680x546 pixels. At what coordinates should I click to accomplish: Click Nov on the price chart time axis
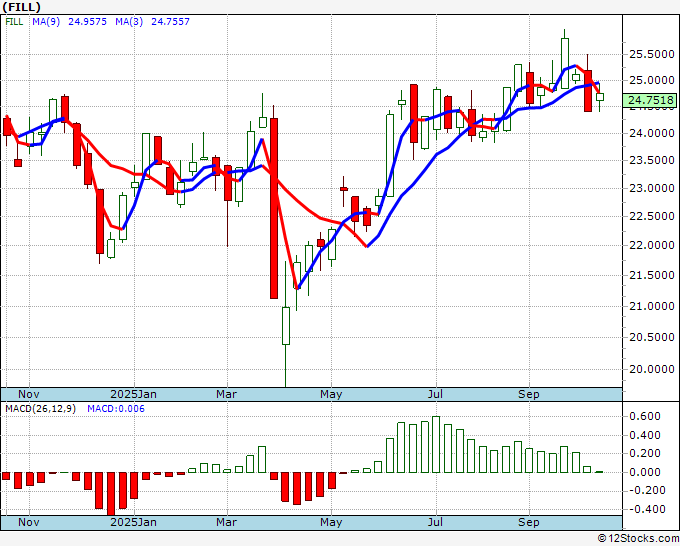click(29, 394)
